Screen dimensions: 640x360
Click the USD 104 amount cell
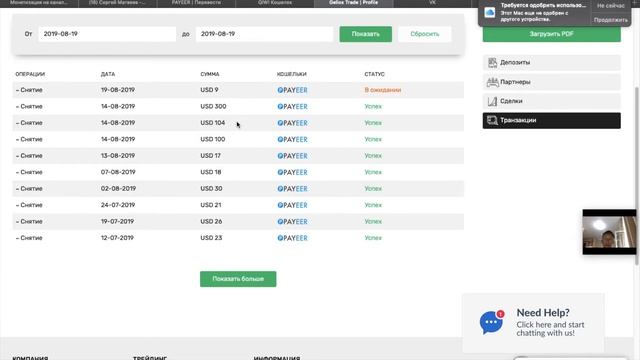[x=213, y=122]
